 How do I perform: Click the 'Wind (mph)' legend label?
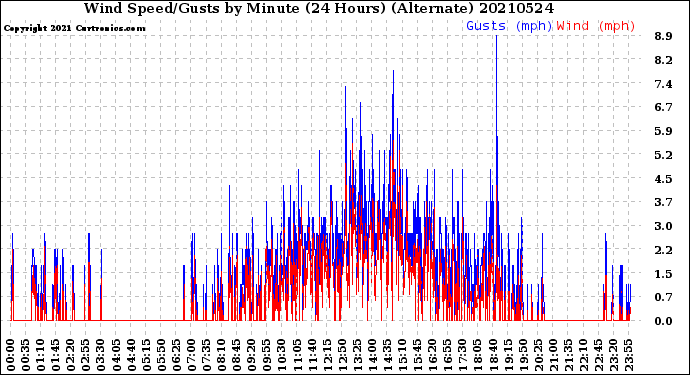pos(596,26)
